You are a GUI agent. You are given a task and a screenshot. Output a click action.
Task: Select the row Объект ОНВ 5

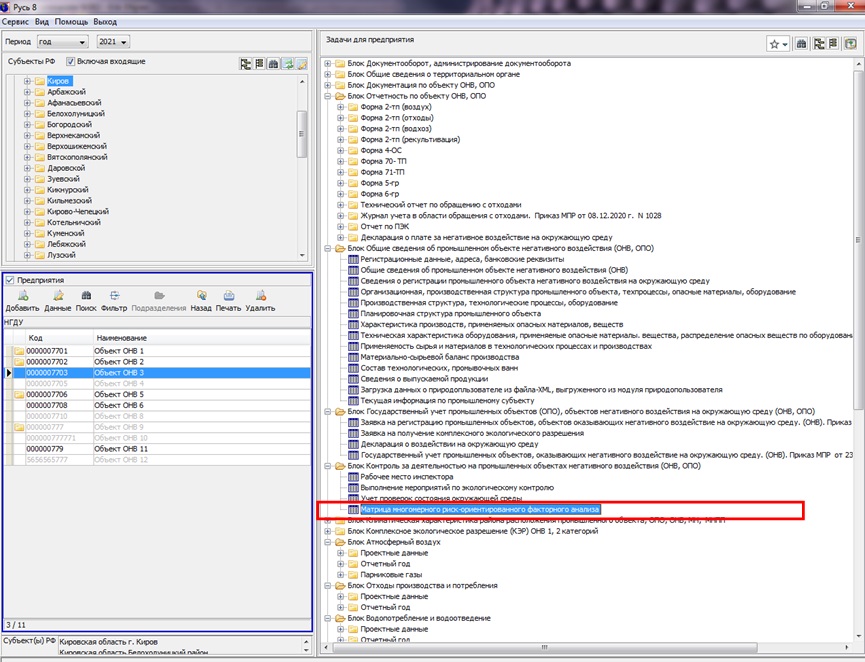point(119,395)
